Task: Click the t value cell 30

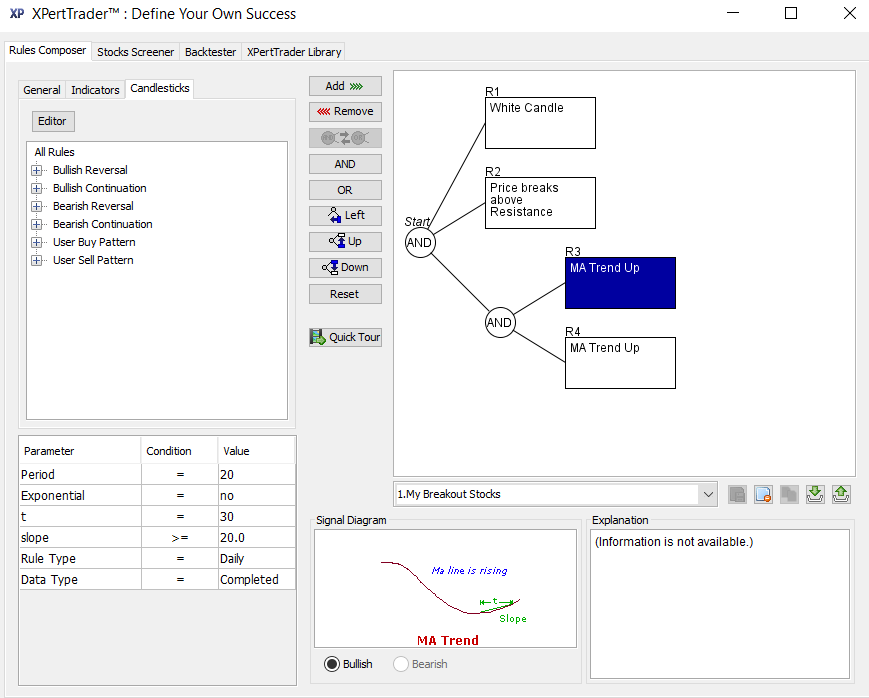Action: pyautogui.click(x=257, y=517)
